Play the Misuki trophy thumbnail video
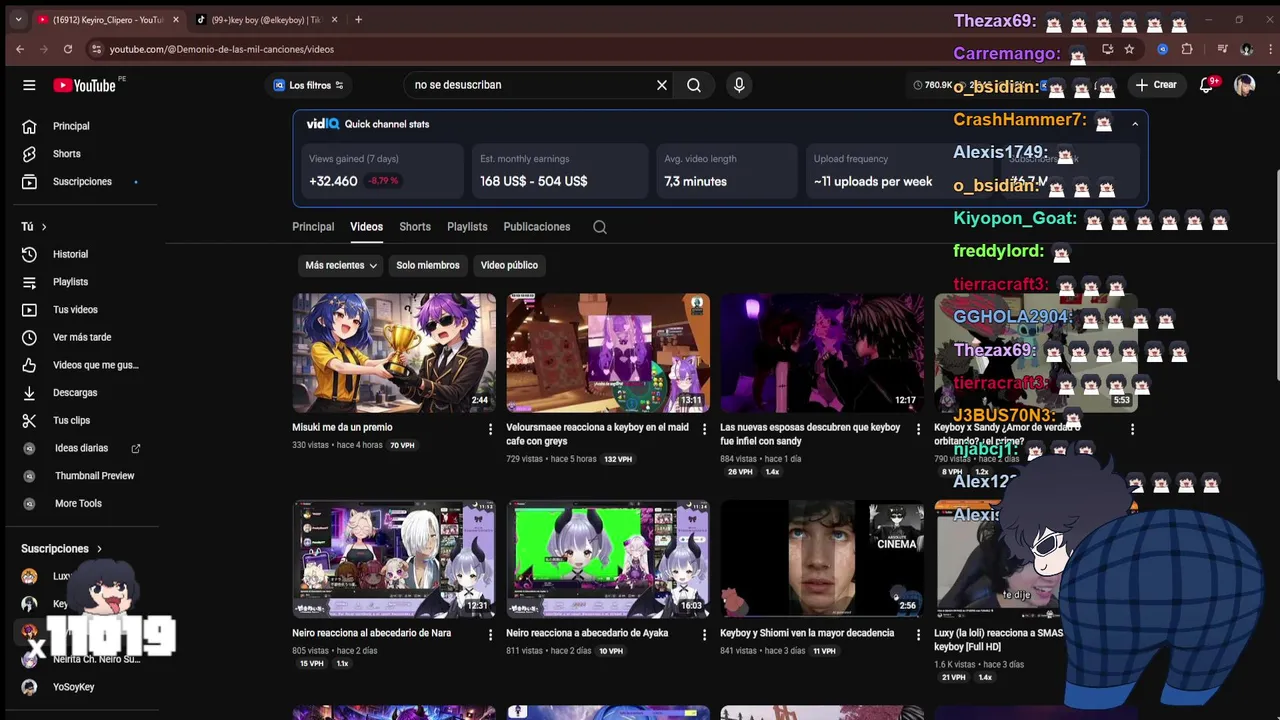1280x720 pixels. [x=394, y=352]
